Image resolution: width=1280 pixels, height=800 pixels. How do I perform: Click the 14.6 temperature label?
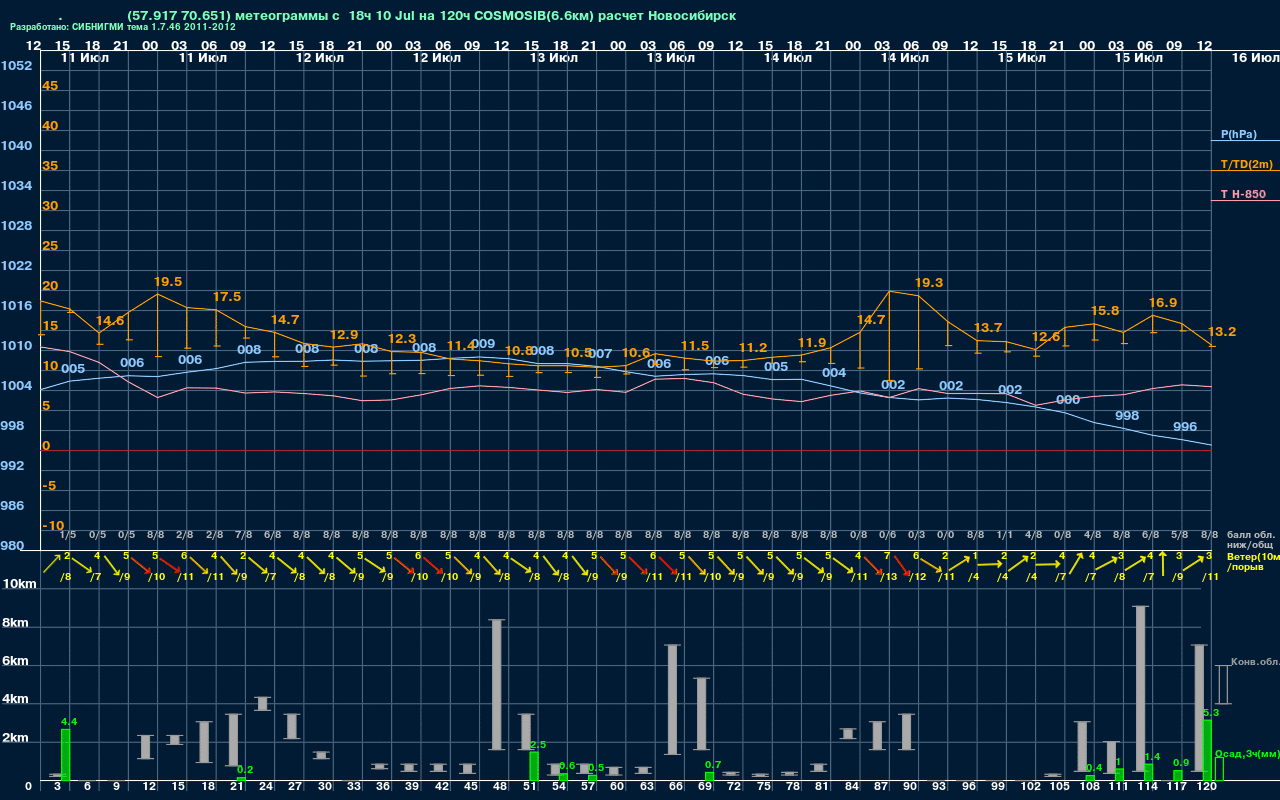click(109, 320)
